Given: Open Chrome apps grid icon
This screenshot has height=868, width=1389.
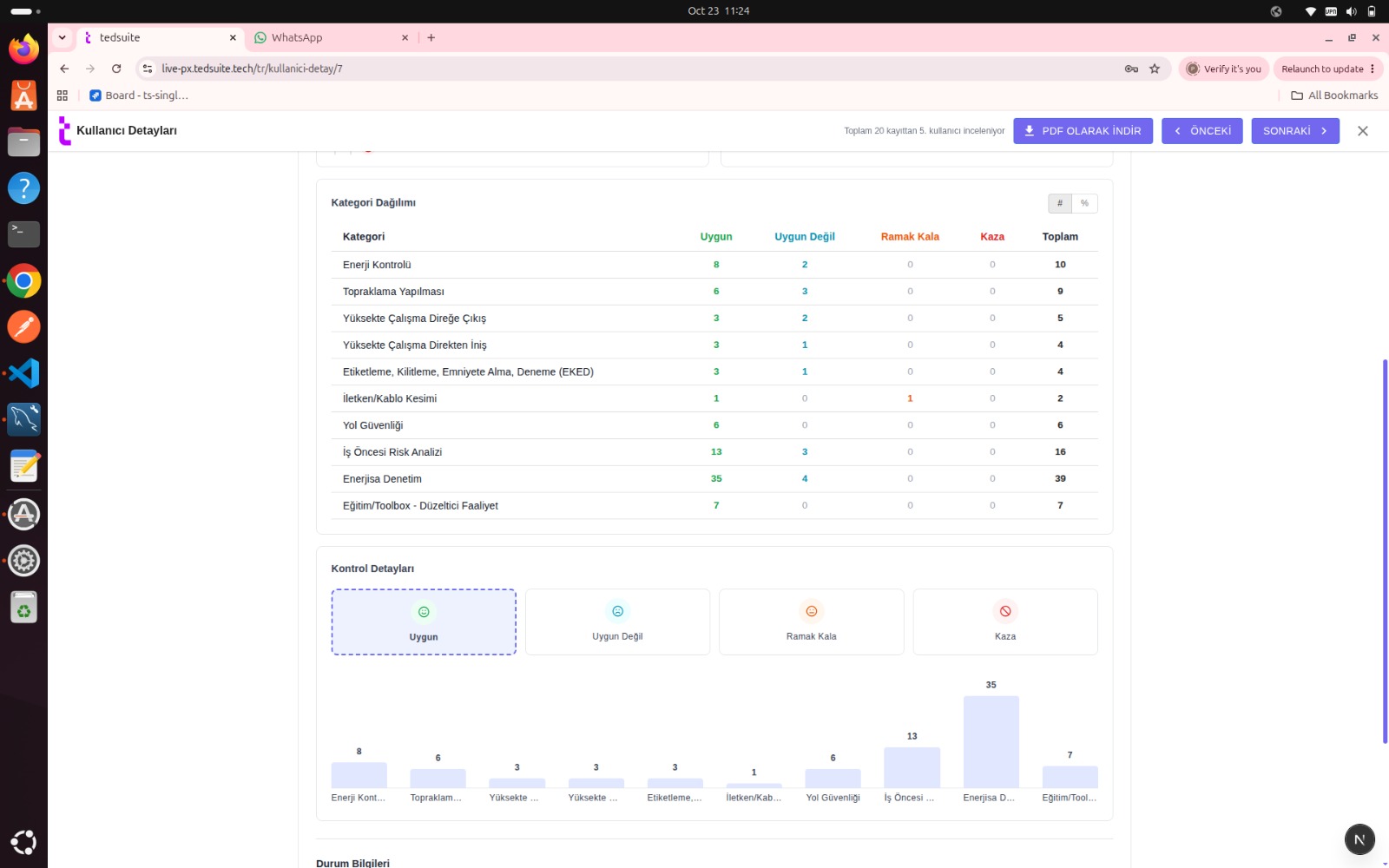Looking at the screenshot, I should (x=63, y=95).
